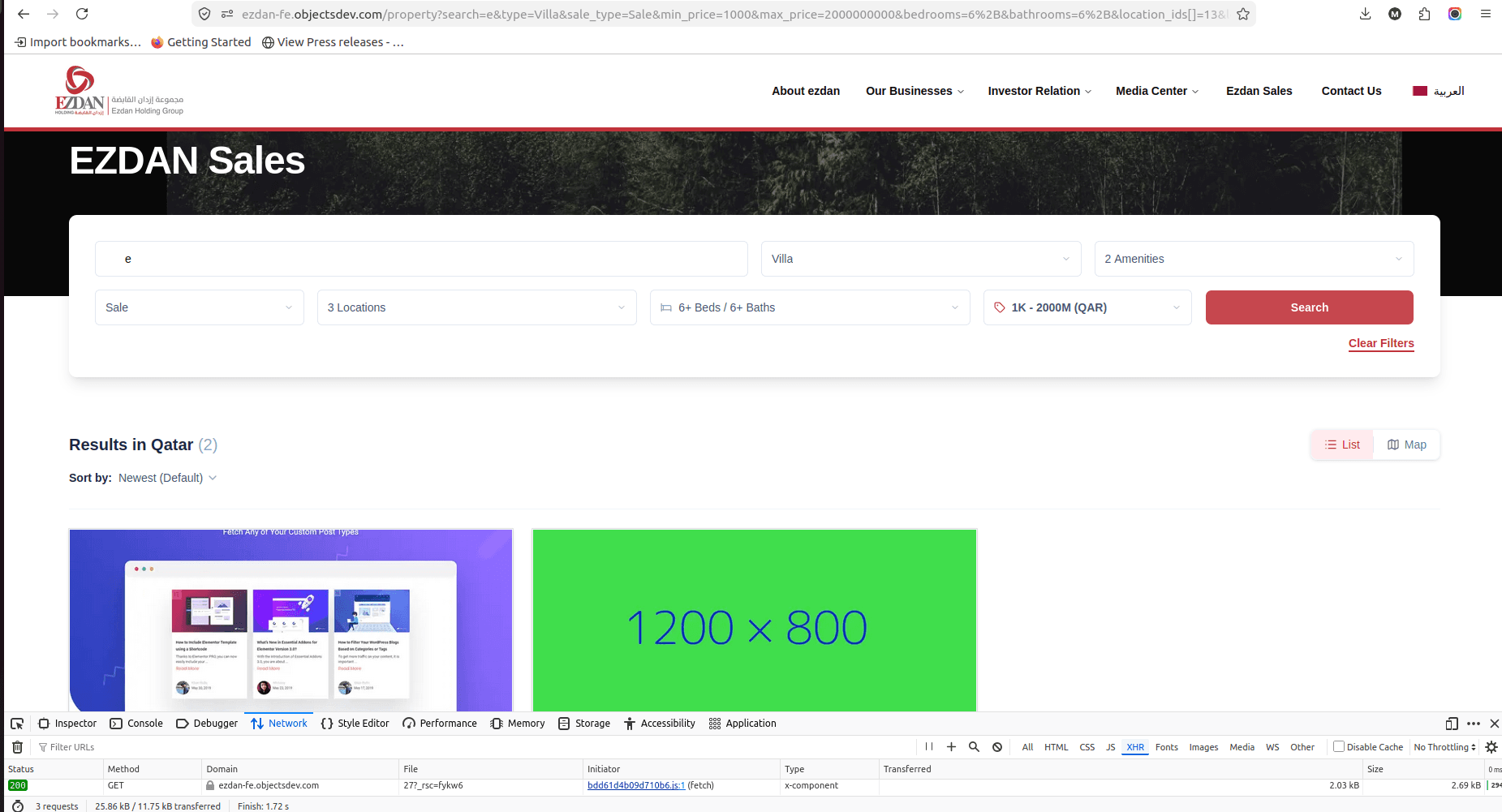1502x812 pixels.
Task: Click the property keyword search field
Action: tap(421, 259)
